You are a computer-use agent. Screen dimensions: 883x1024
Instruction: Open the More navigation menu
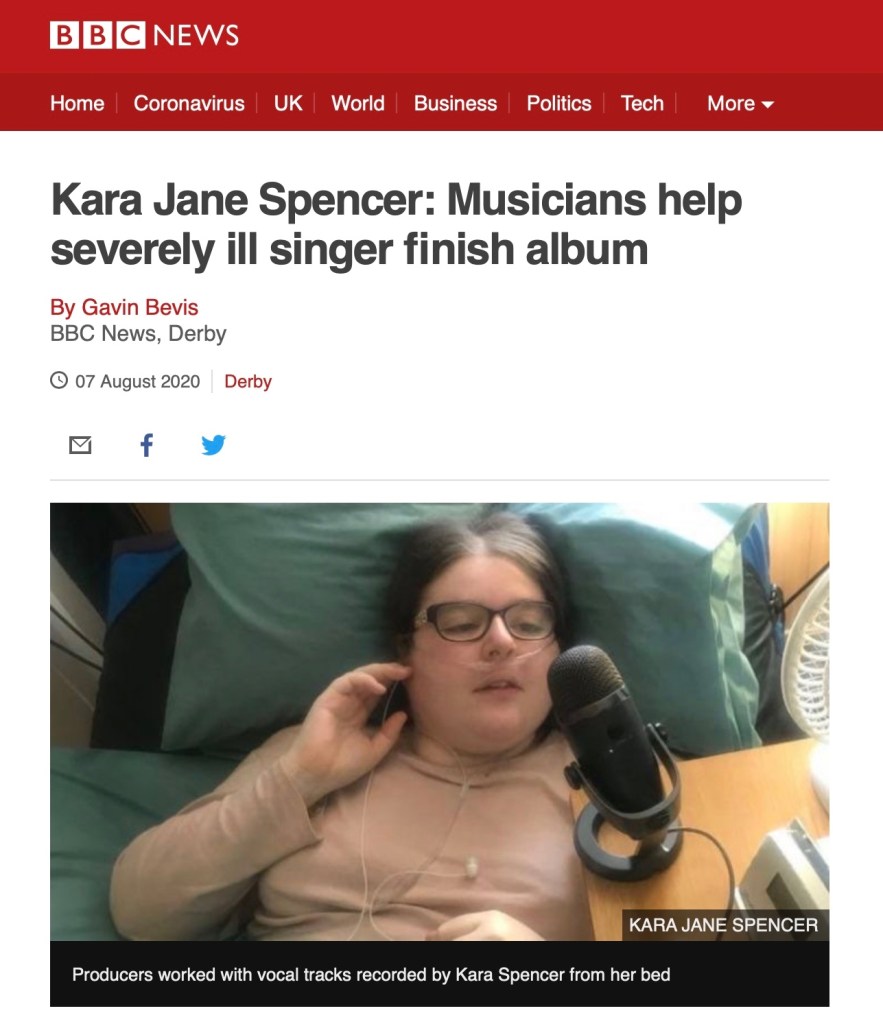(x=741, y=103)
